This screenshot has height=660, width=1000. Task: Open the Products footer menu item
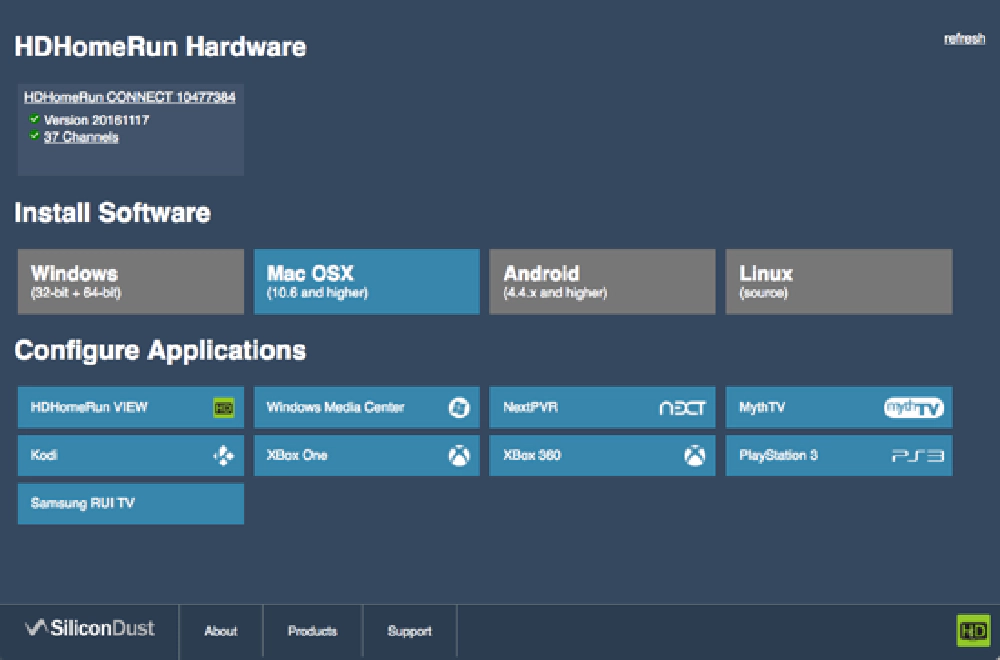(312, 631)
